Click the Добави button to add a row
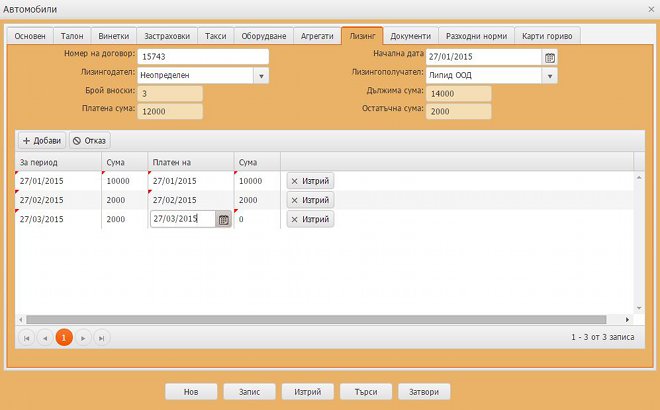 coord(41,141)
